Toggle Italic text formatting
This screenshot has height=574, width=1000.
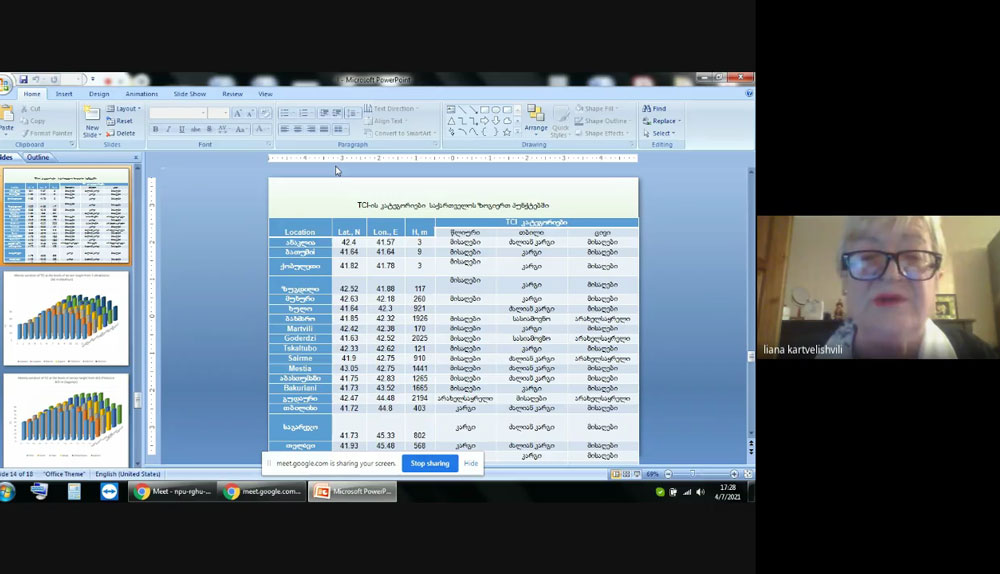[x=167, y=129]
